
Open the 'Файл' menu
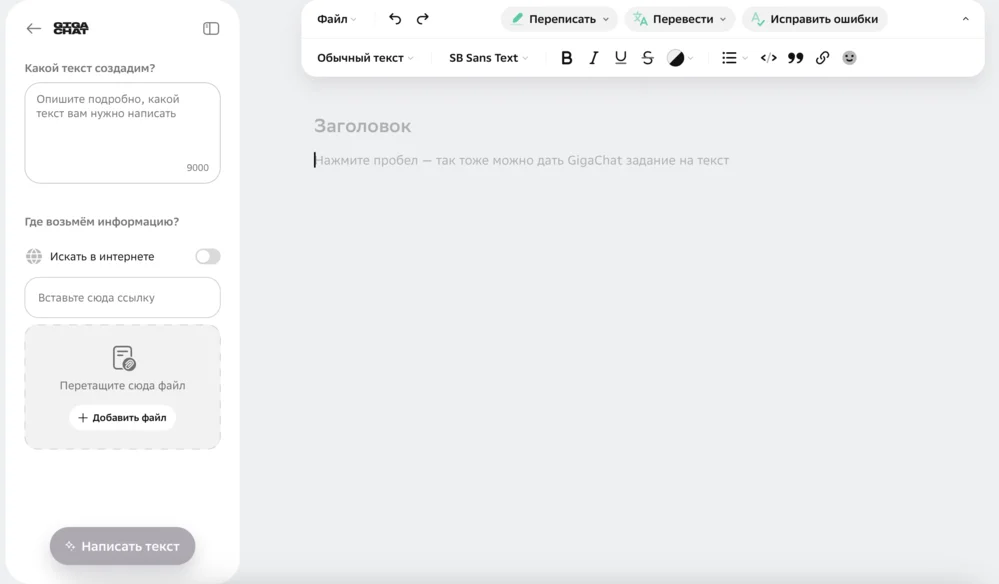(336, 19)
